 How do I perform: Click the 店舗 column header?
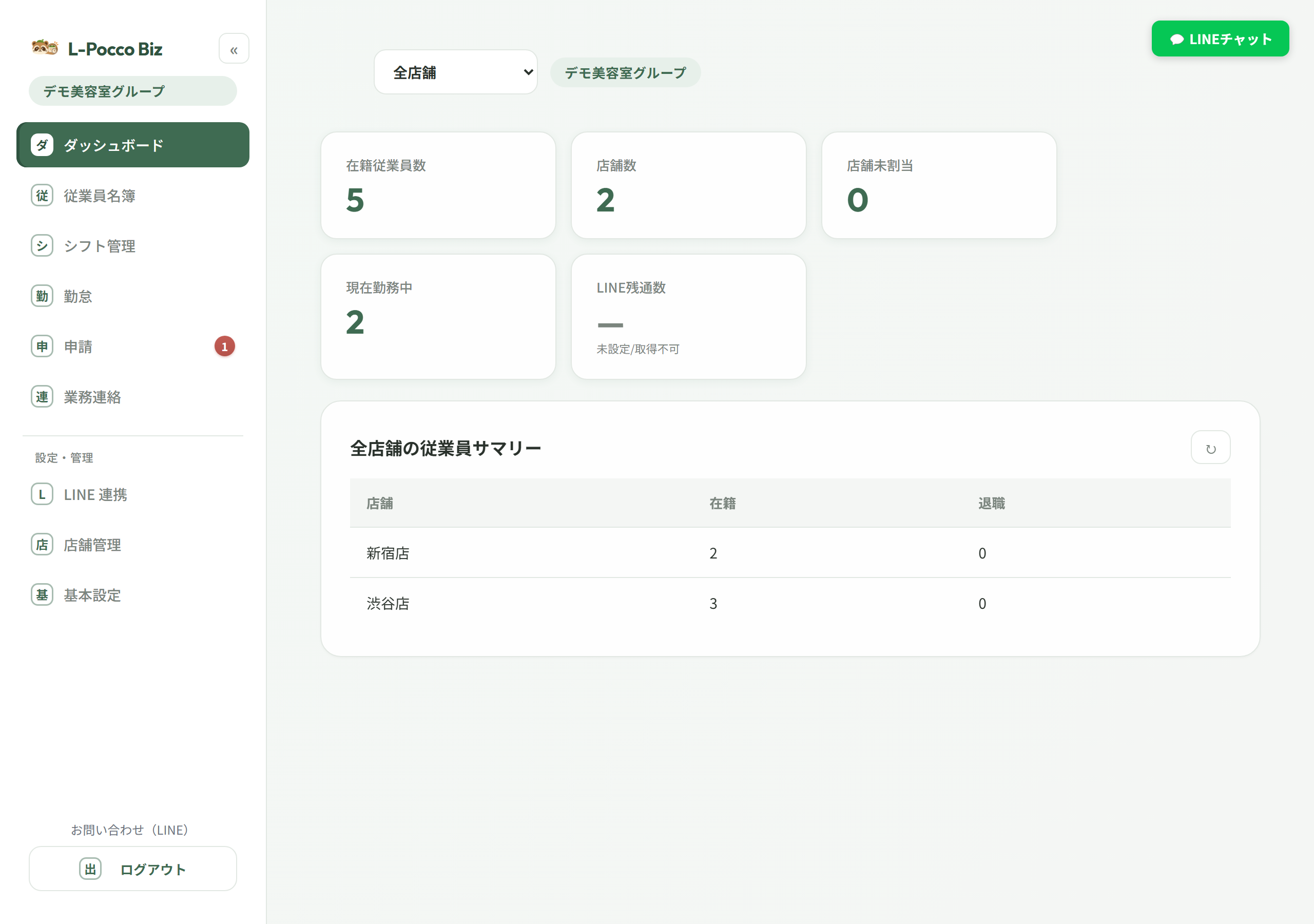379,504
